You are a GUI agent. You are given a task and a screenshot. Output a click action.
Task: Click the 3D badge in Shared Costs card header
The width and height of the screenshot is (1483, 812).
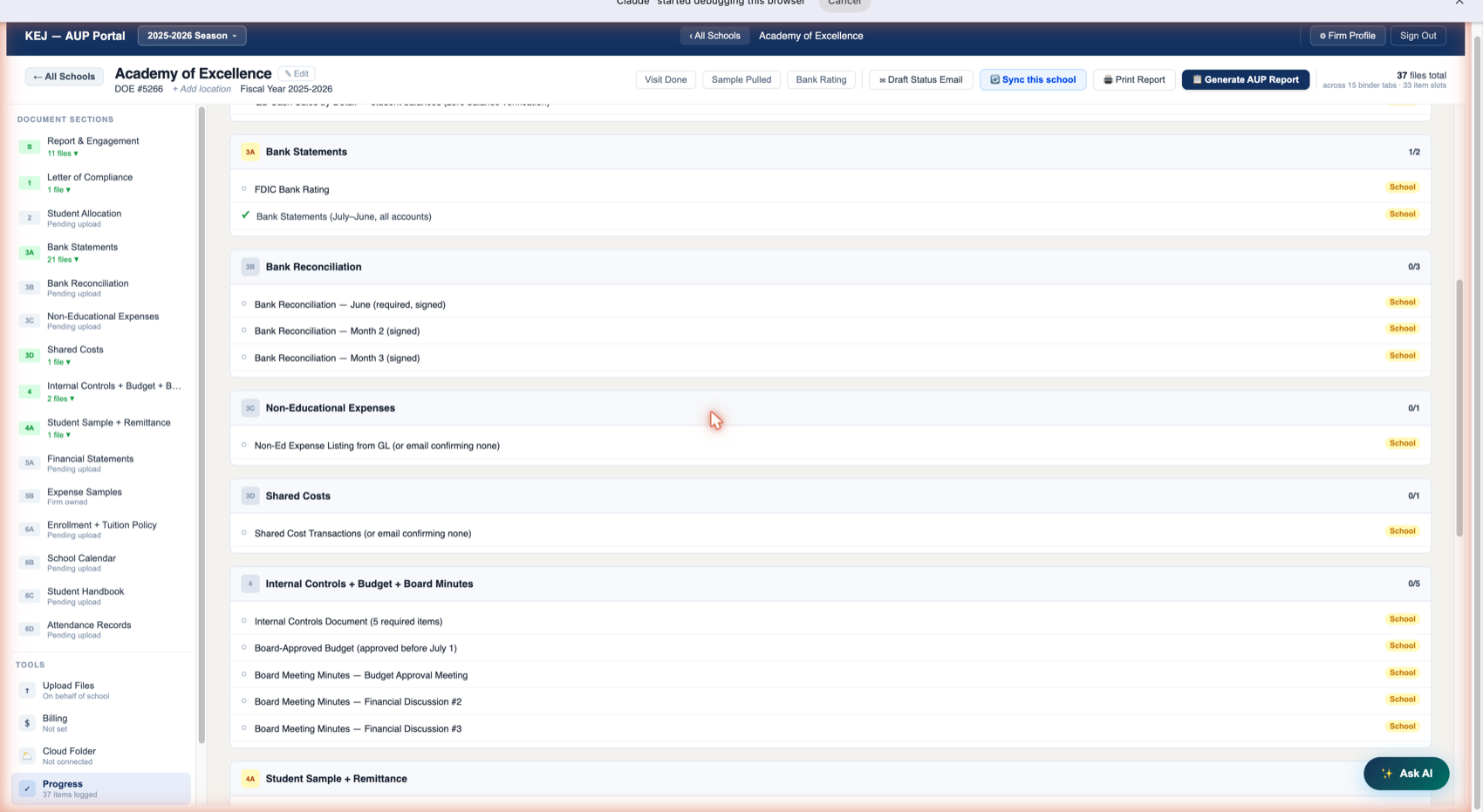(x=250, y=496)
